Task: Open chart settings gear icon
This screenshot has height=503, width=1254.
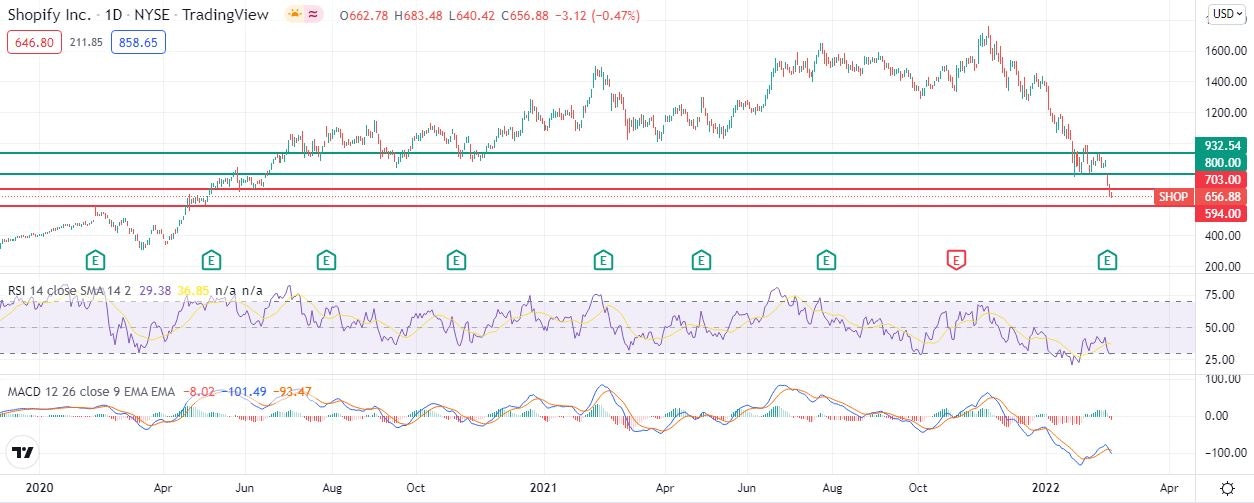Action: (1227, 488)
